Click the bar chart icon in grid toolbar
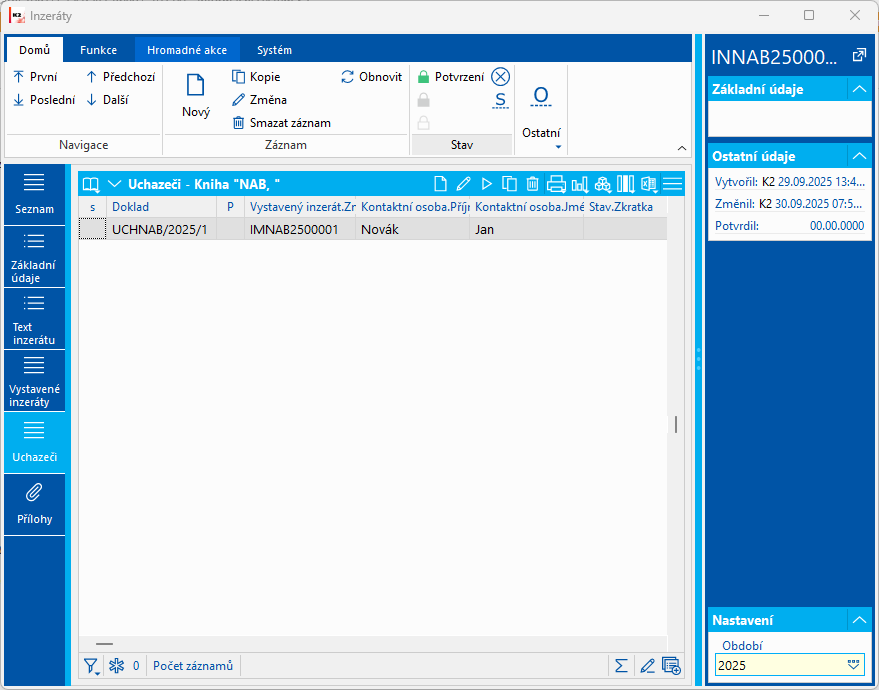Screen dimensions: 879x690 tap(580, 184)
